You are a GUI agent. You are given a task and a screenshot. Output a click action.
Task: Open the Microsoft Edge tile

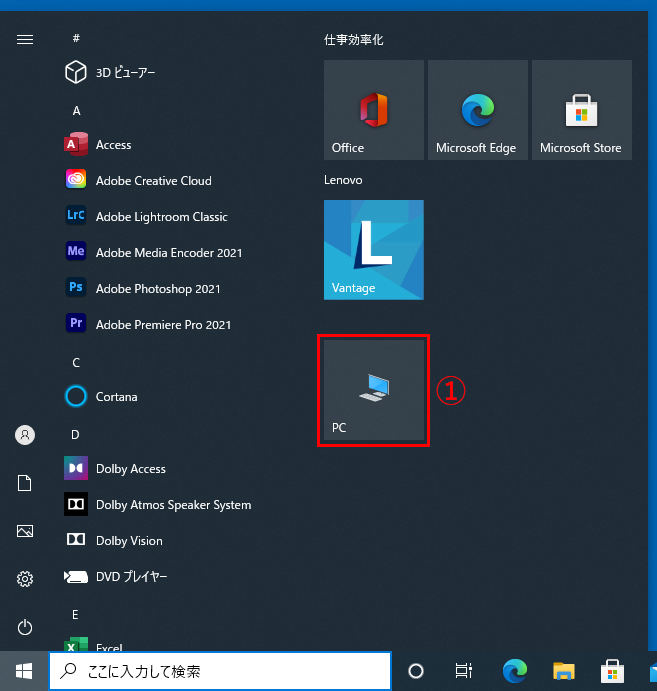[478, 110]
